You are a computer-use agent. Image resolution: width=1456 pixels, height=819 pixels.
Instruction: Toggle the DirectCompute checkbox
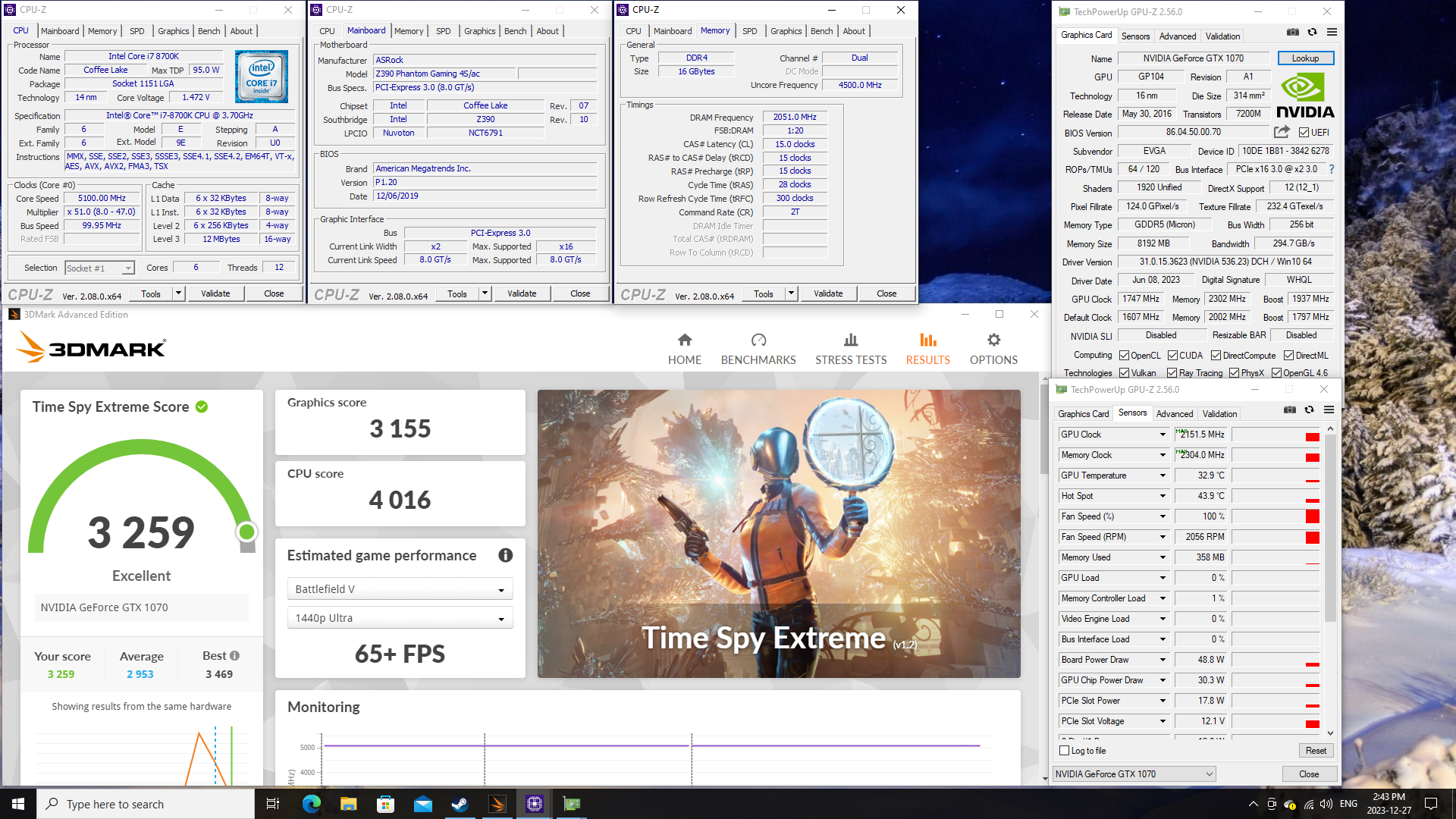tap(1216, 356)
